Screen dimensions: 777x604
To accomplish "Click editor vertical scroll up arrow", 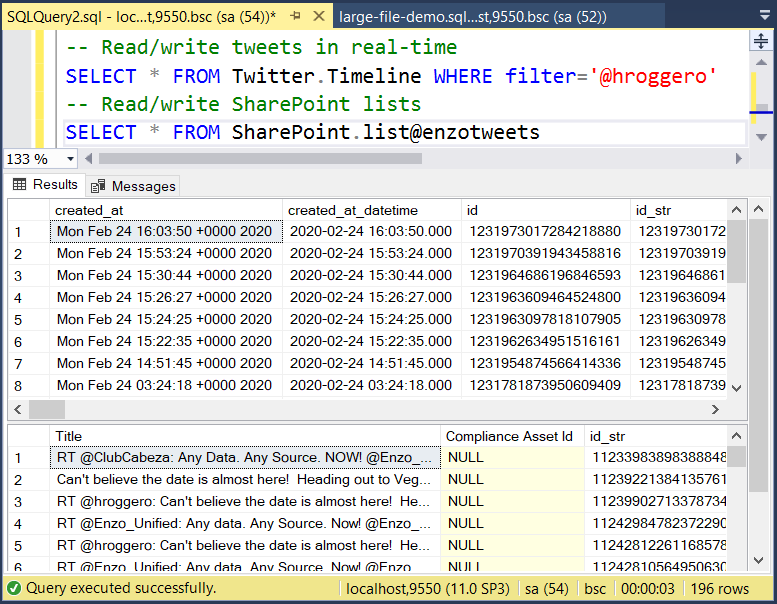I will coord(761,62).
